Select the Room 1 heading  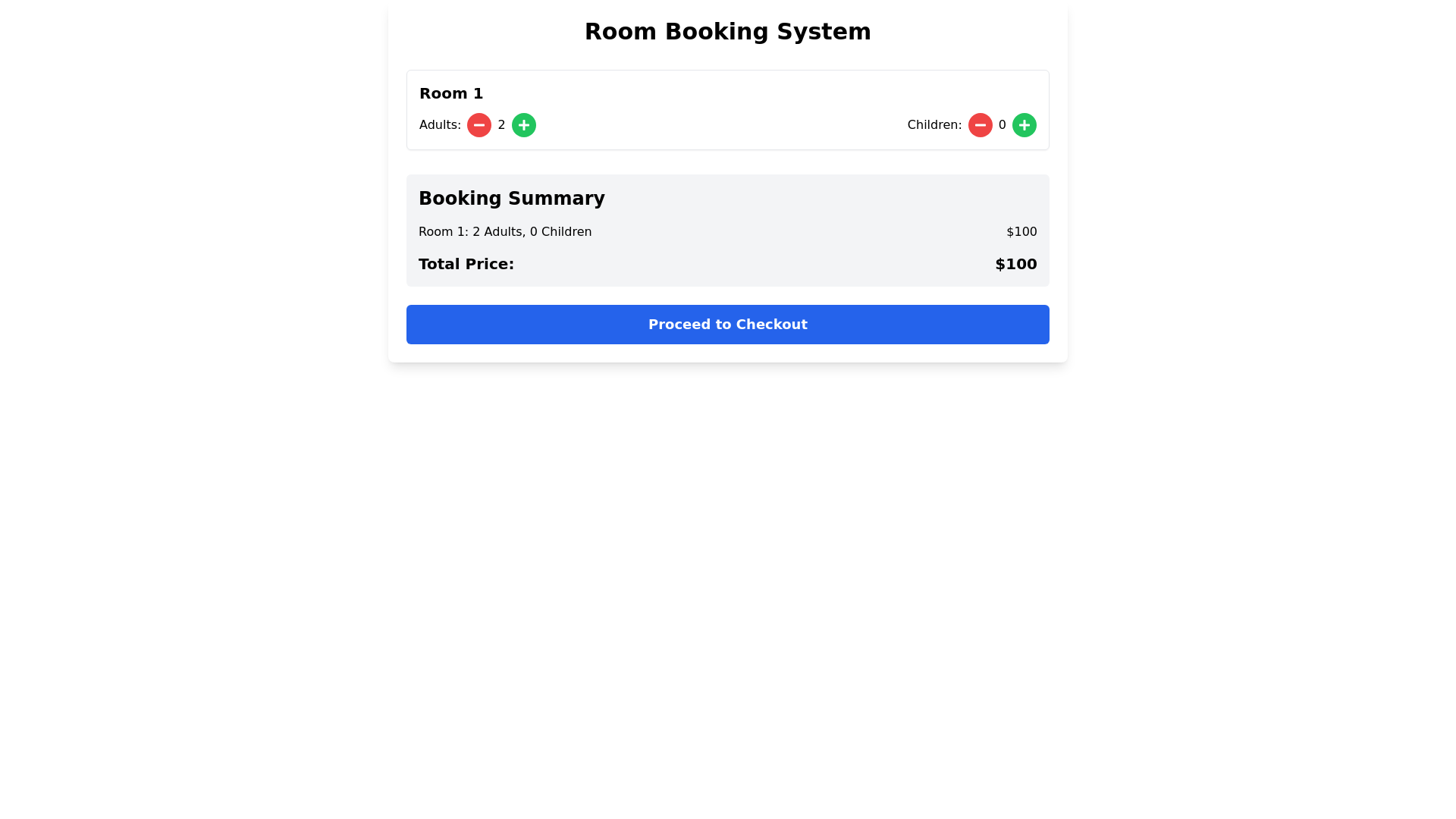point(450,93)
